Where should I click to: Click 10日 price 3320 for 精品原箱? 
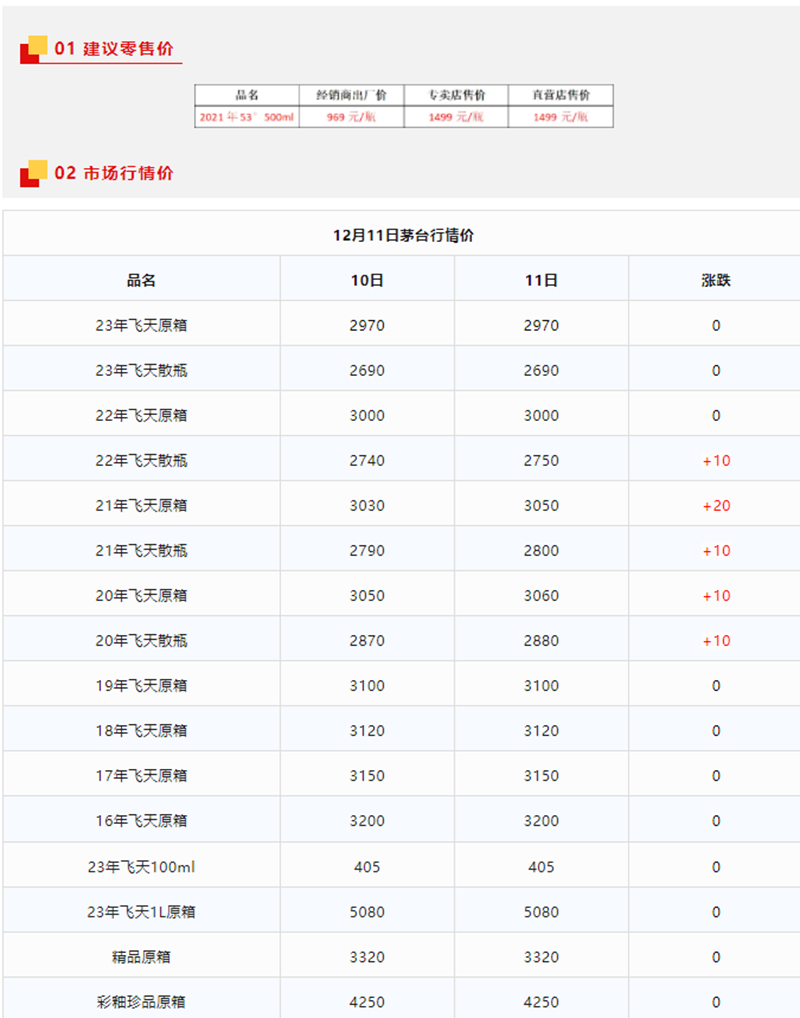367,957
